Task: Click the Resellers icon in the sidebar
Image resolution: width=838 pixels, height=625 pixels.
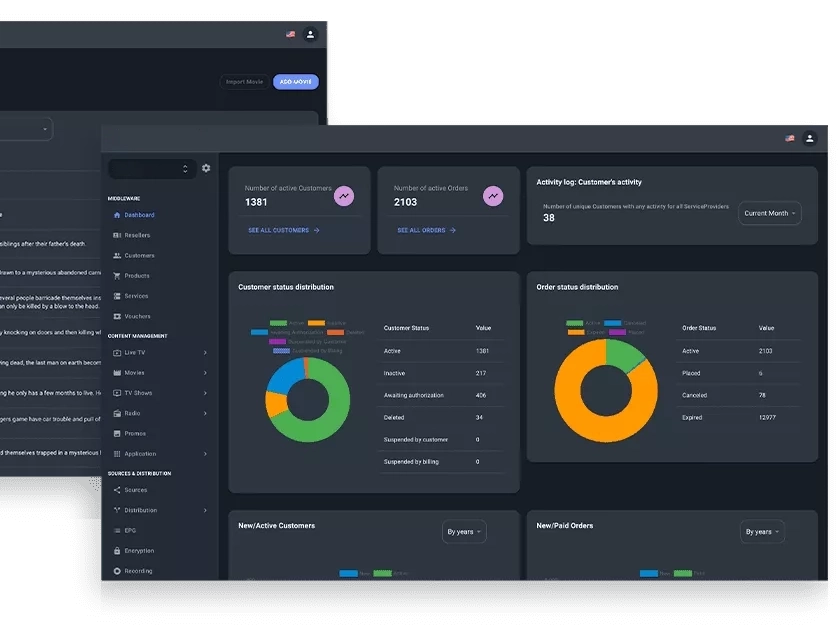Action: click(x=117, y=235)
